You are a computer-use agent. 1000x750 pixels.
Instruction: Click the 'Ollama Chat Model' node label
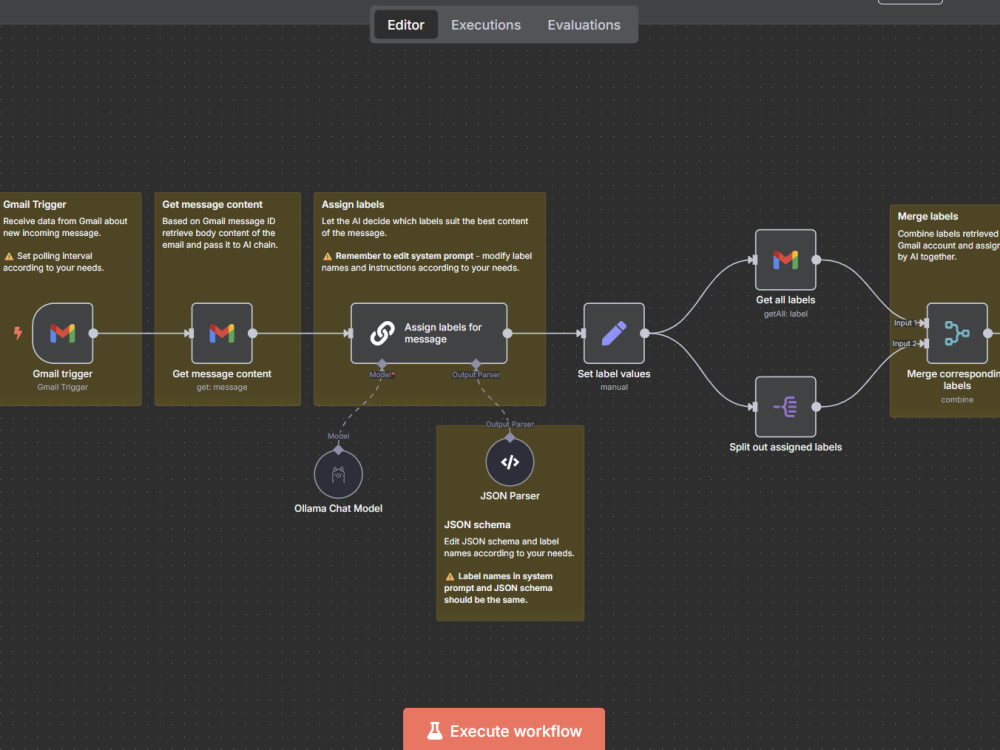click(x=338, y=508)
